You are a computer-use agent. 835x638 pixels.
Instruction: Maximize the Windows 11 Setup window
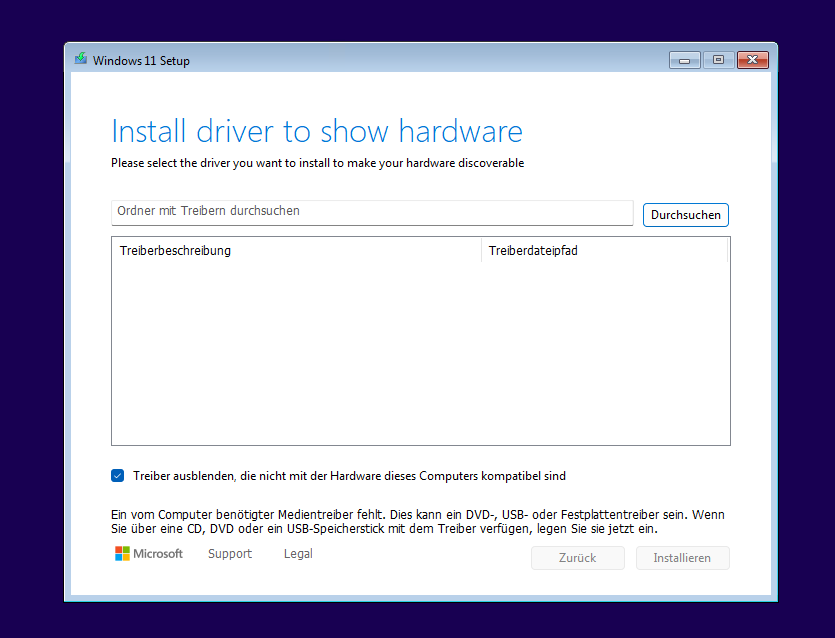718,60
